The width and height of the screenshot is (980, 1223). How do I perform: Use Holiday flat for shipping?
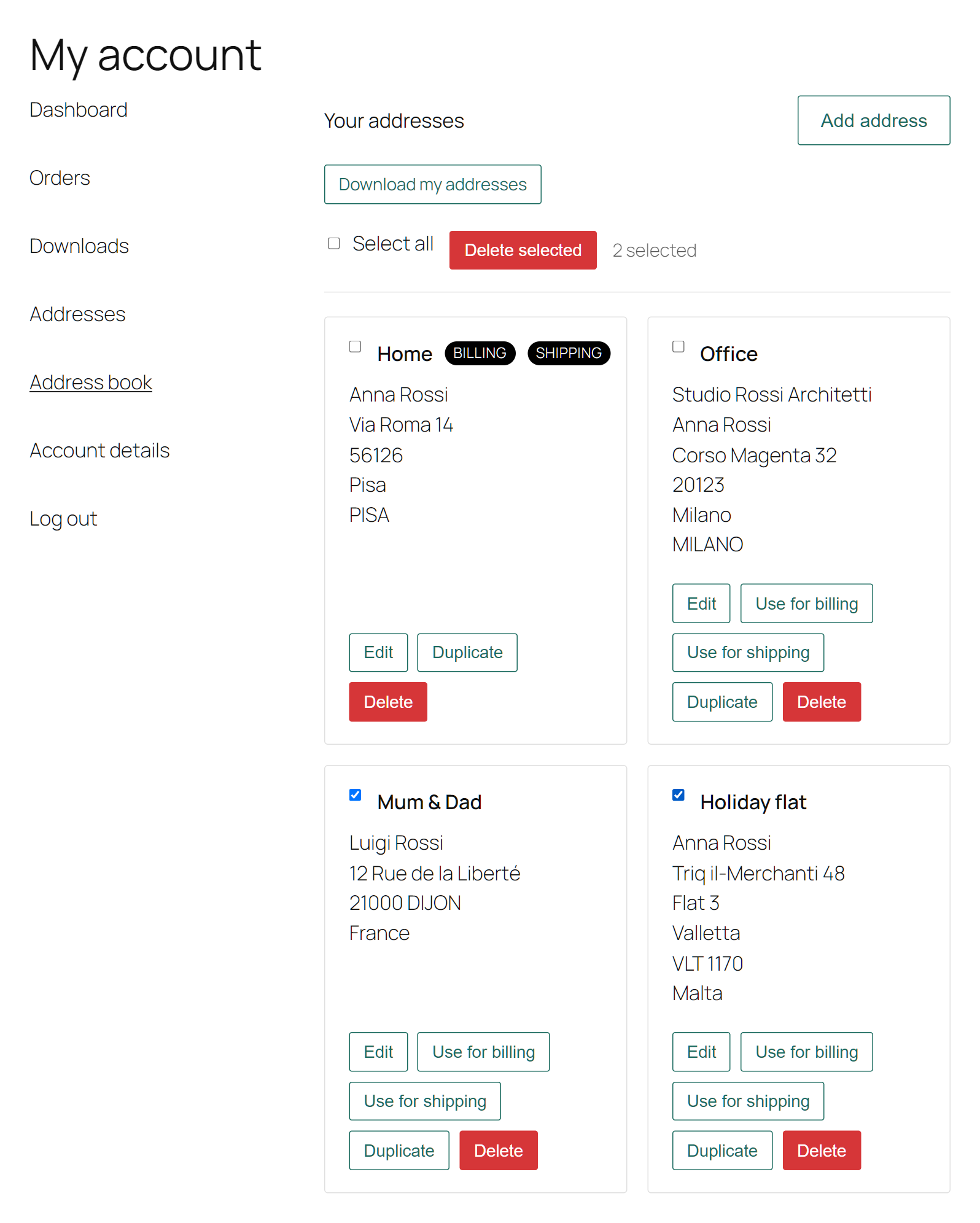pyautogui.click(x=748, y=1101)
